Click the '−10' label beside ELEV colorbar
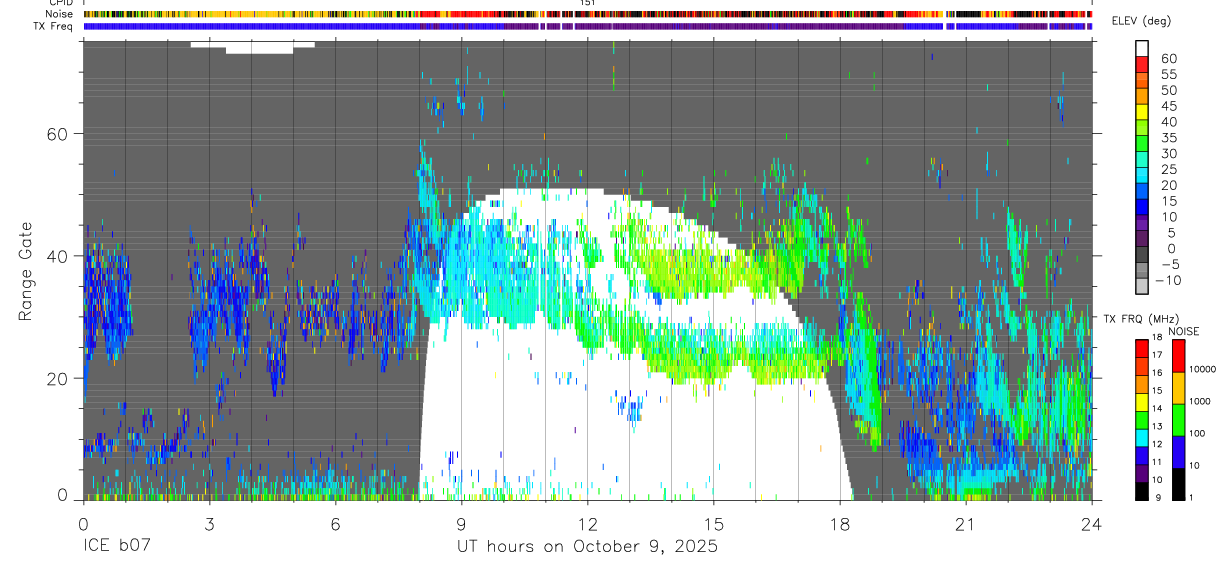This screenshot has width=1228, height=567. coord(1166,280)
